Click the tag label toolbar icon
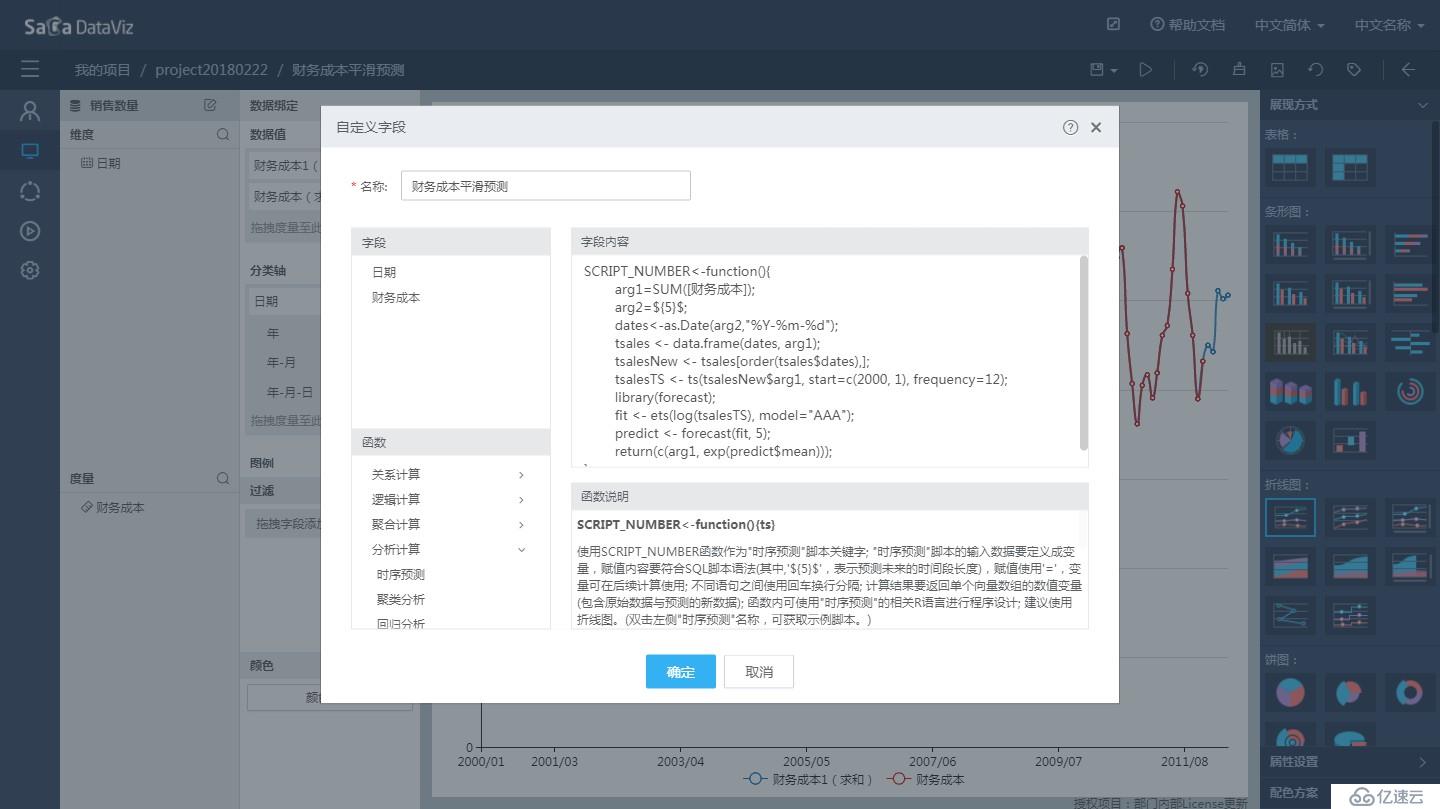This screenshot has height=809, width=1440. point(1354,69)
